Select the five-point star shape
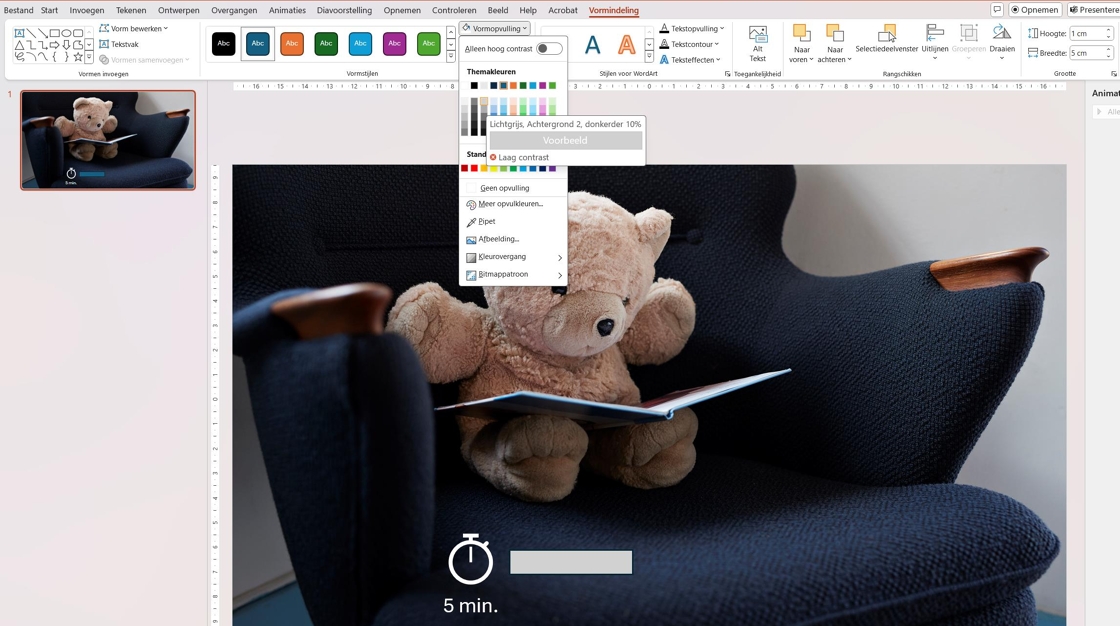Viewport: 1120px width, 626px height. [78, 56]
